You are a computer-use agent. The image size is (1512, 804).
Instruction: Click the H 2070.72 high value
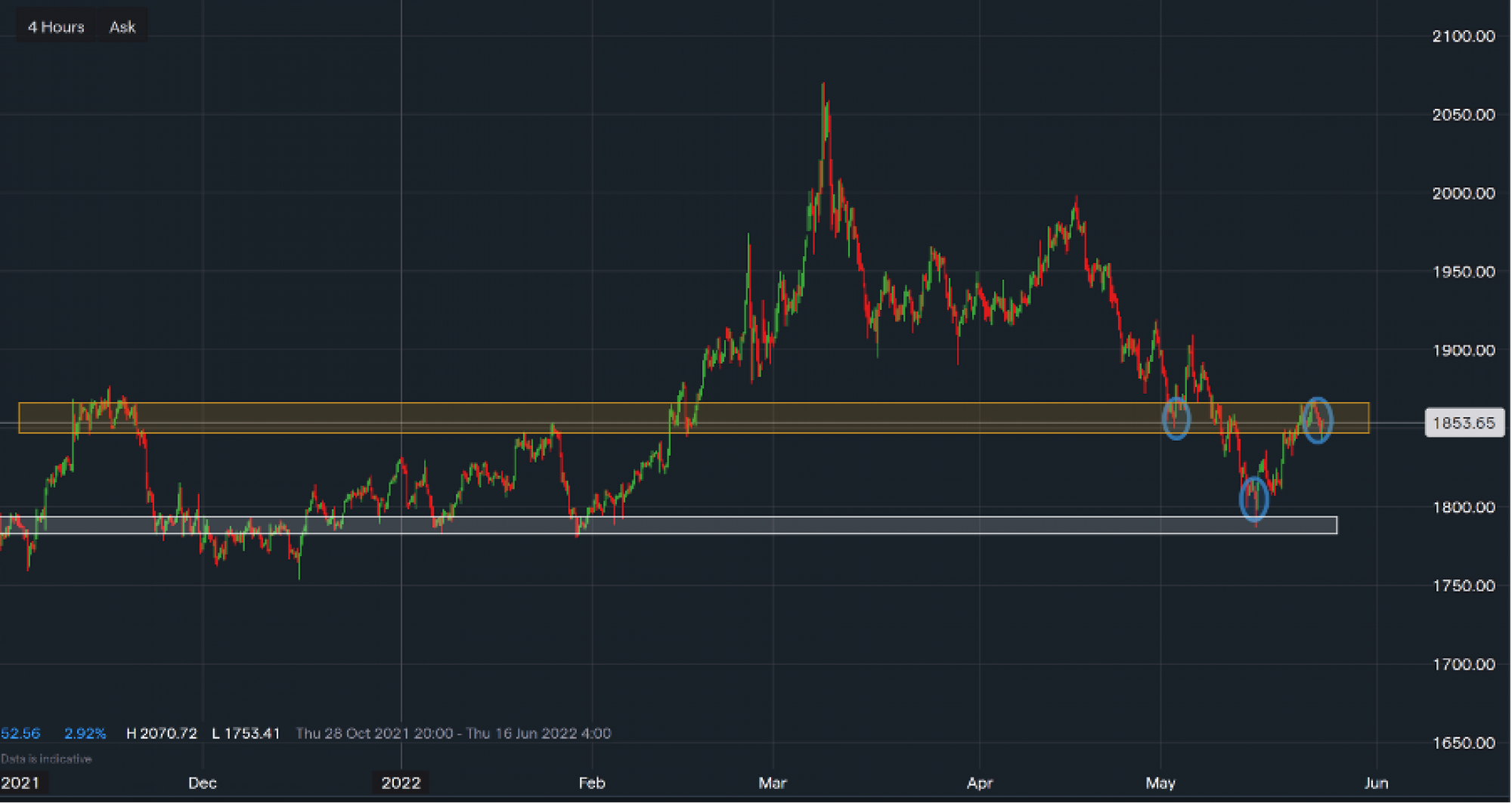[161, 733]
